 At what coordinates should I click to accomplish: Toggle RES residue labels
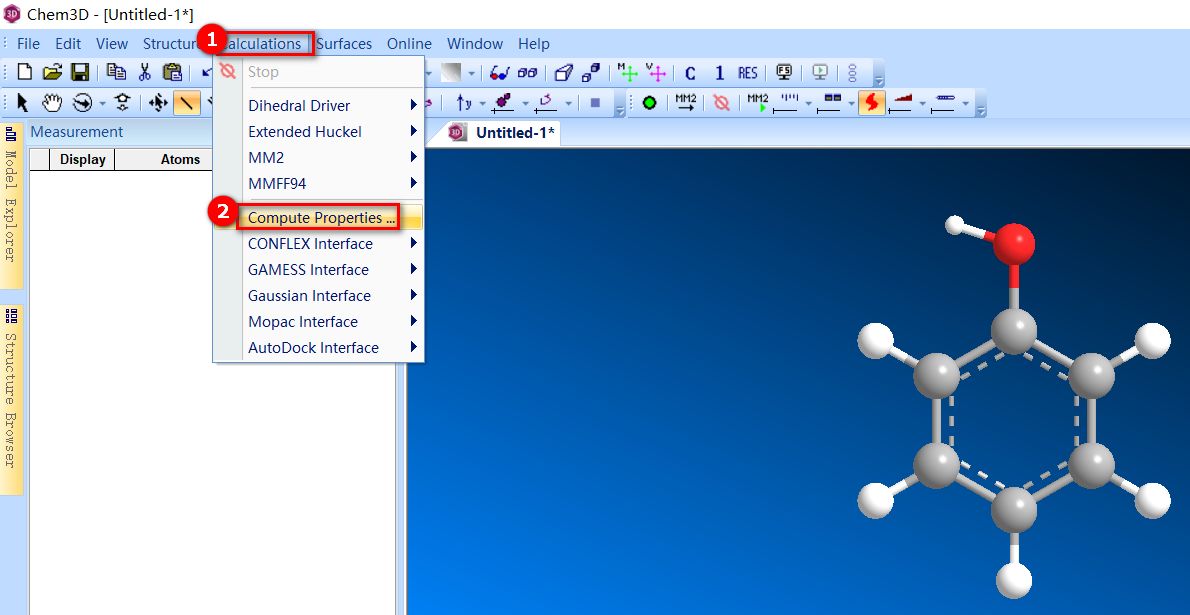748,73
